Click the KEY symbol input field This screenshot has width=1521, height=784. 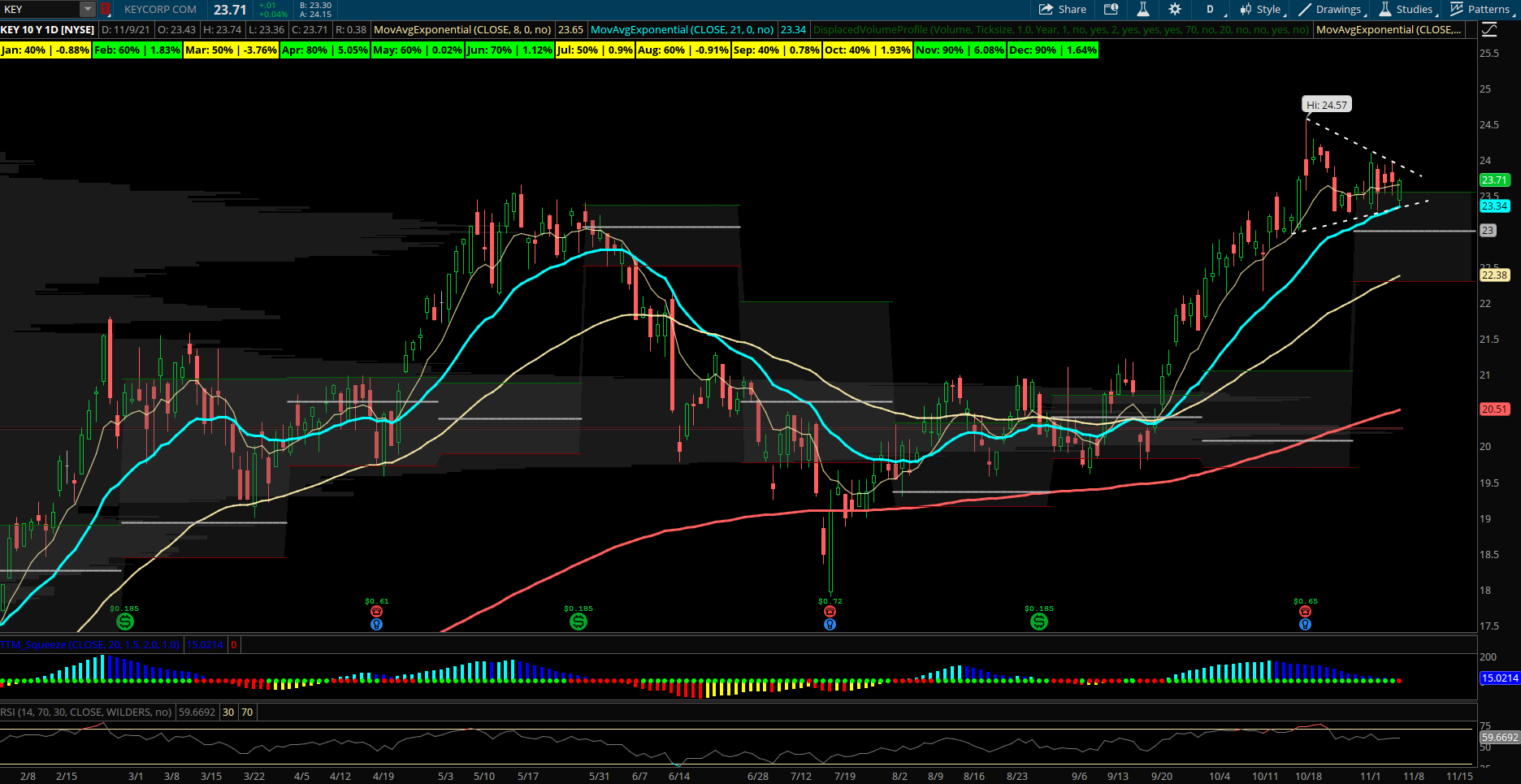pyautogui.click(x=40, y=10)
